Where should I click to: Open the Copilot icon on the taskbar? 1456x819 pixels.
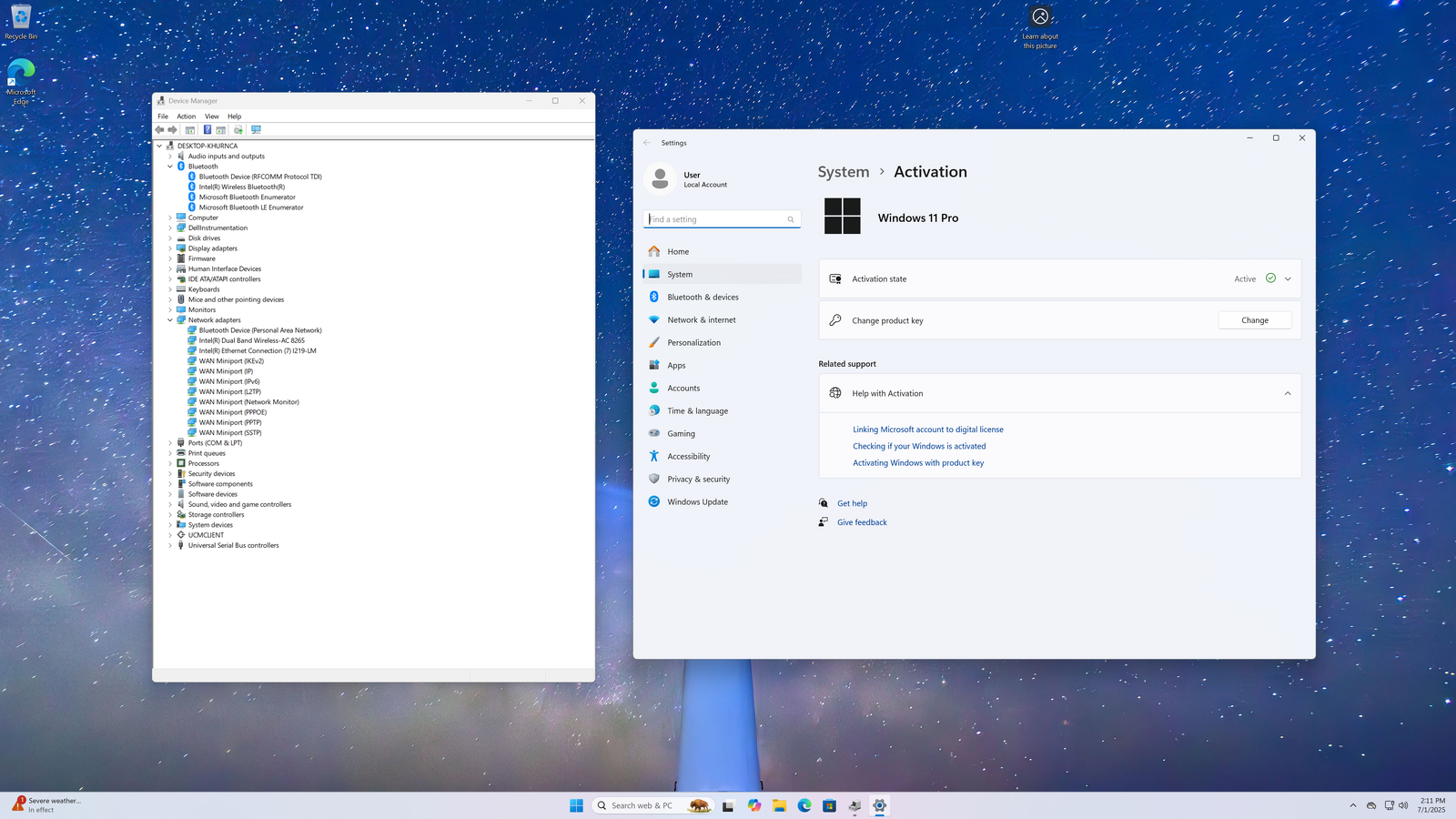click(754, 805)
